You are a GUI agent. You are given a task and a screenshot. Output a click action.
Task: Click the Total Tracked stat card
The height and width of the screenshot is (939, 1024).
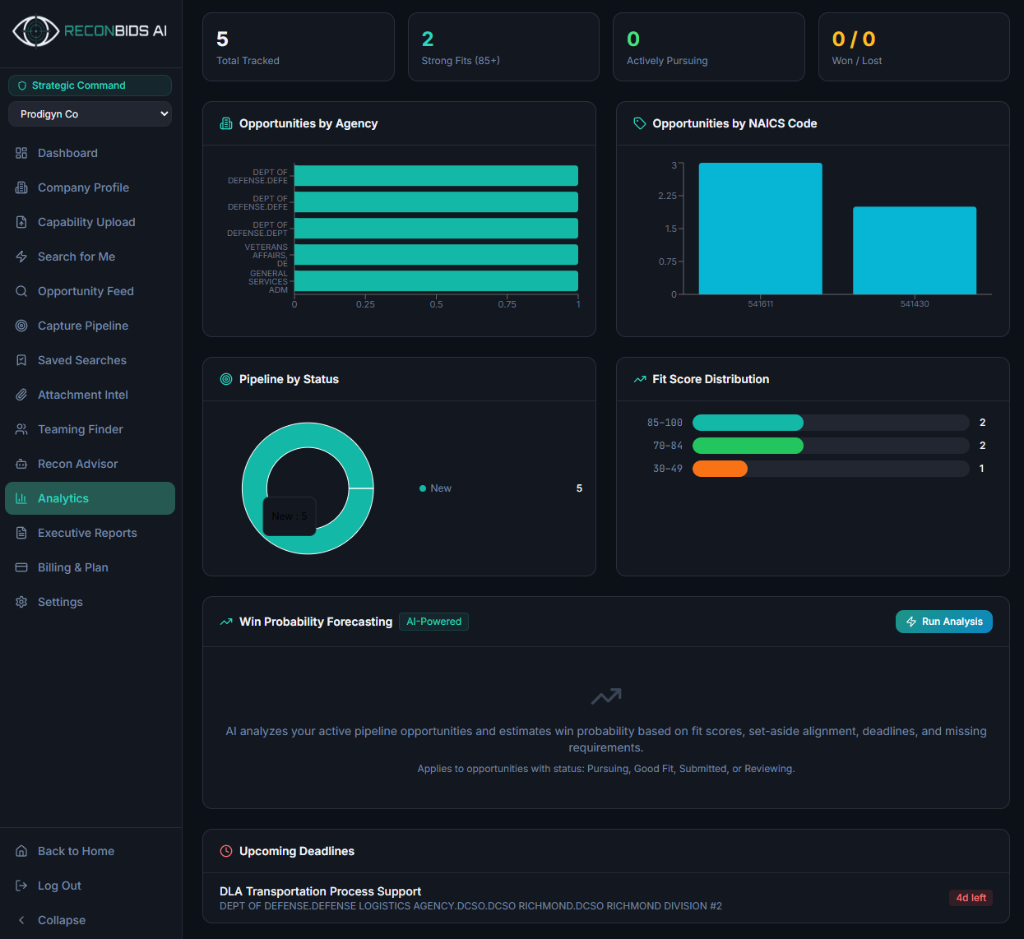(298, 47)
